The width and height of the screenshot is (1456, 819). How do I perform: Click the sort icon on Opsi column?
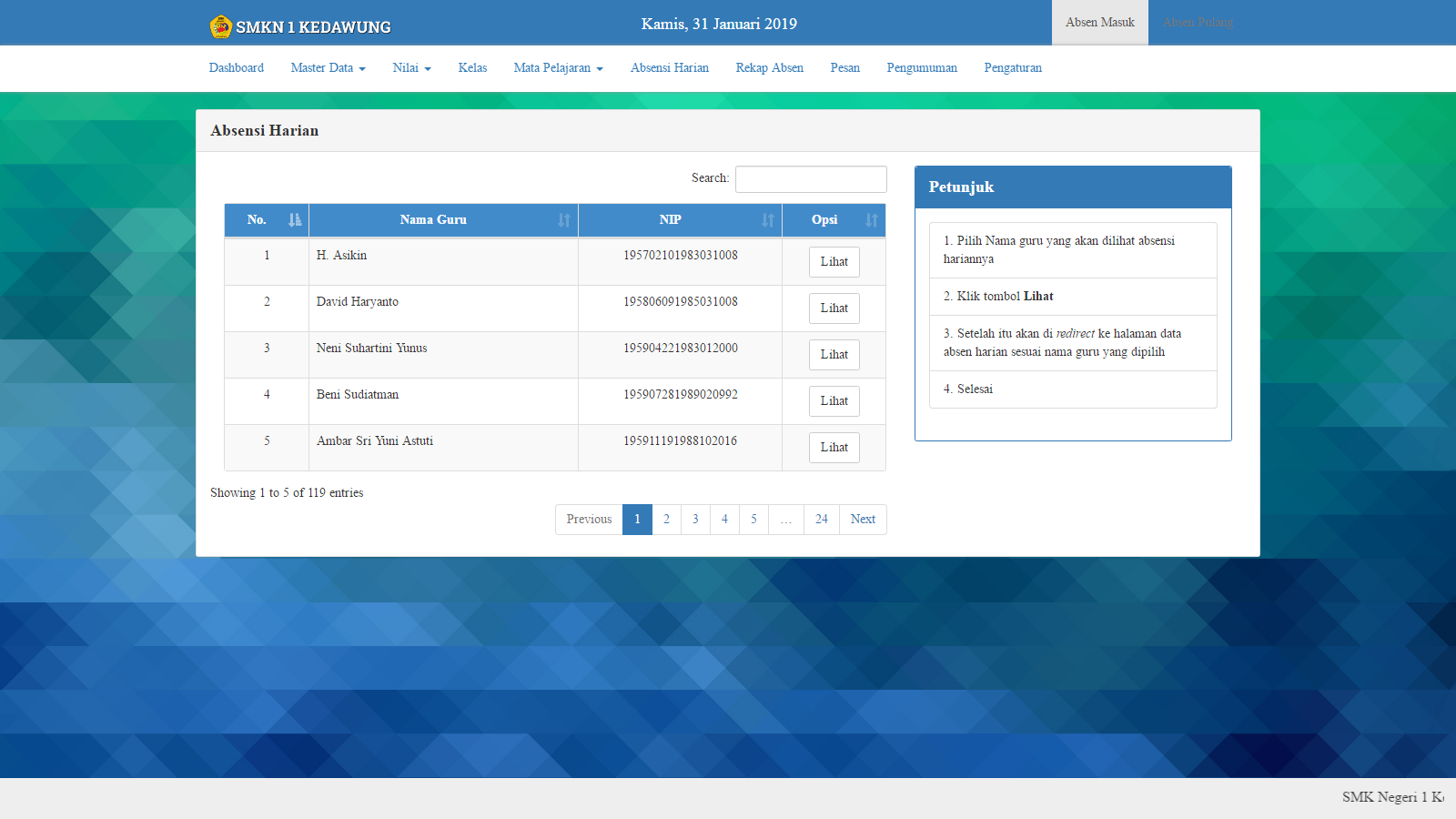[x=870, y=219]
